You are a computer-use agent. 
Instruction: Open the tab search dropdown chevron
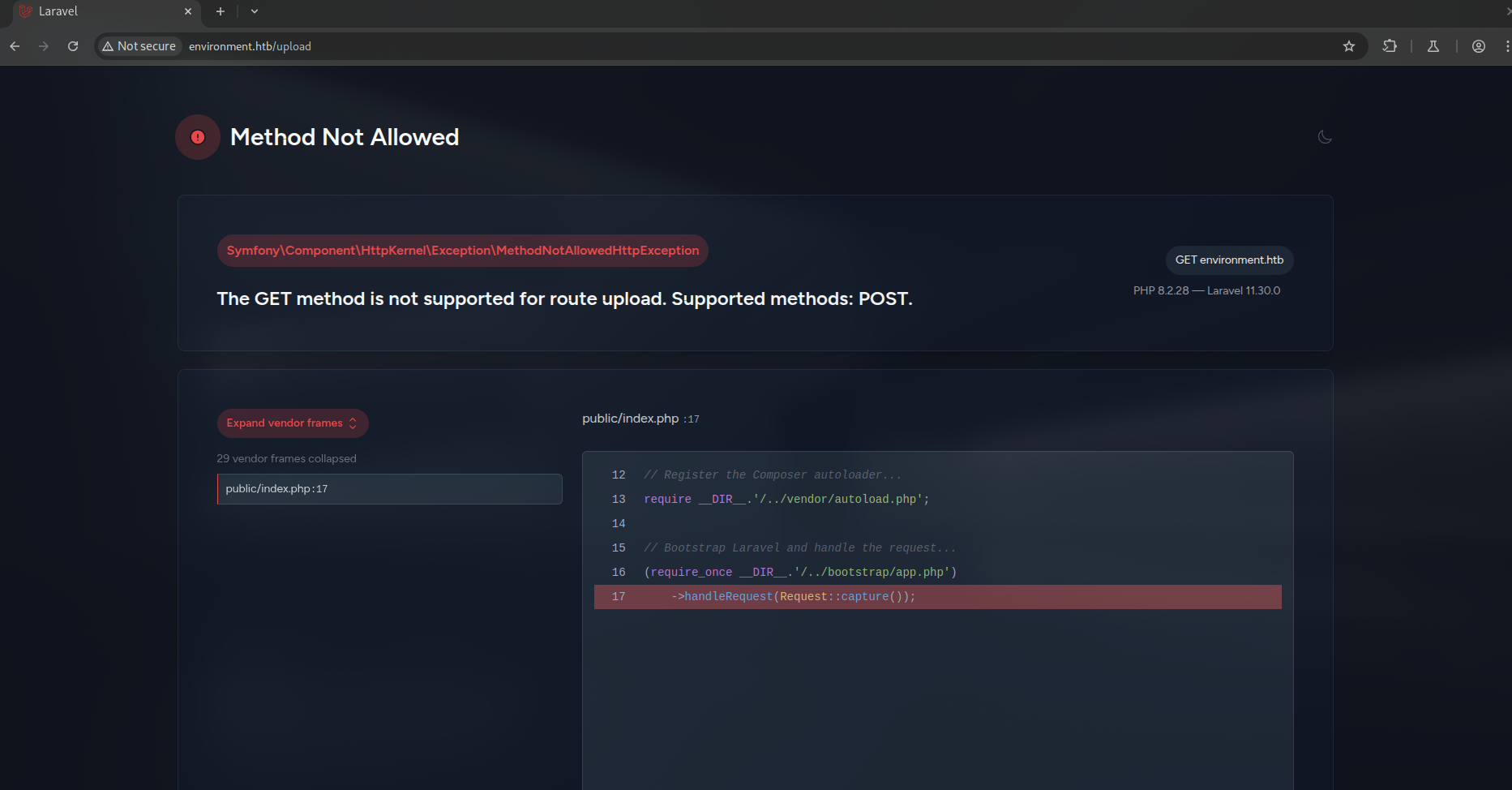coord(255,11)
